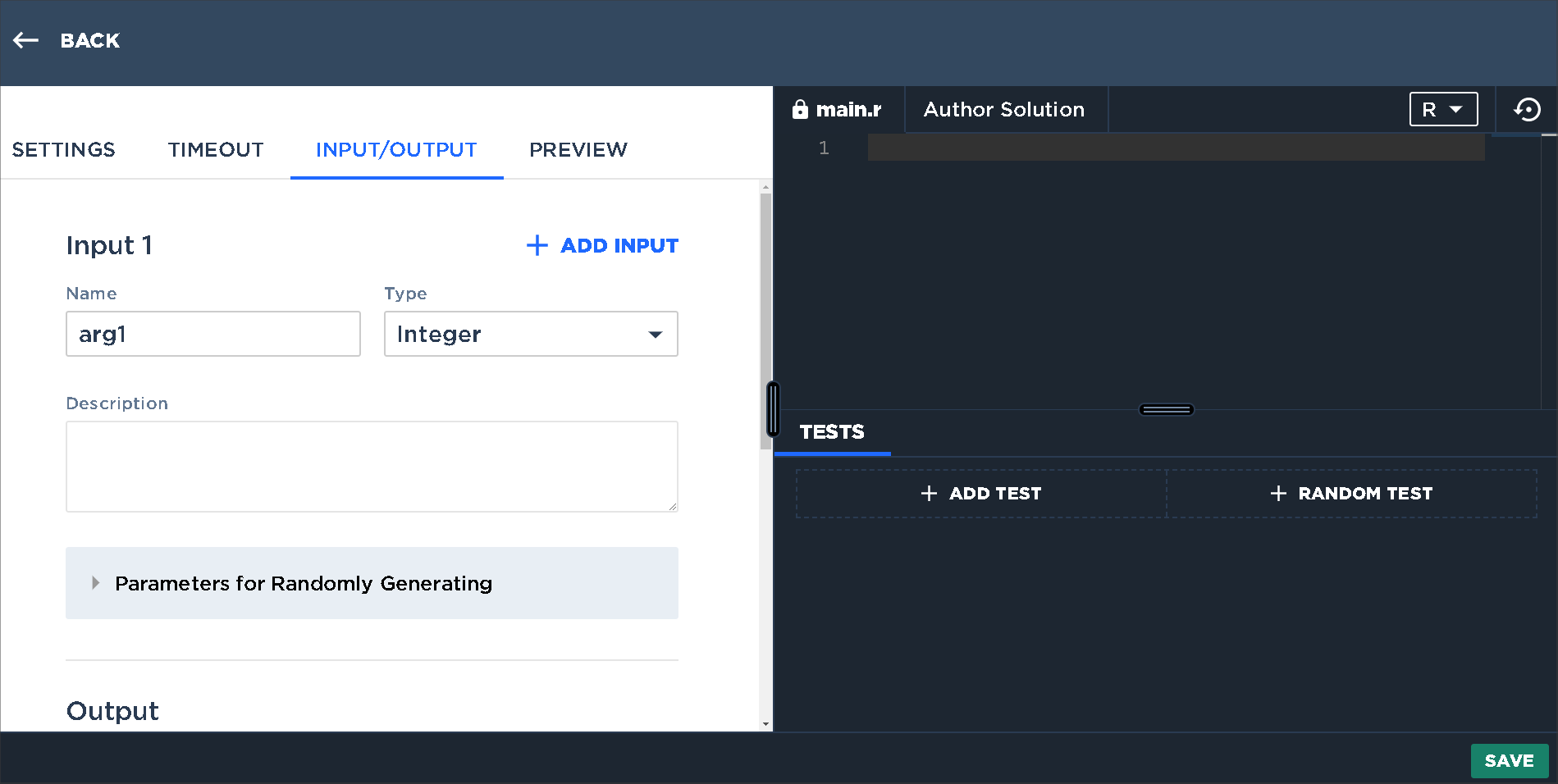Click the SAVE button

1509,760
